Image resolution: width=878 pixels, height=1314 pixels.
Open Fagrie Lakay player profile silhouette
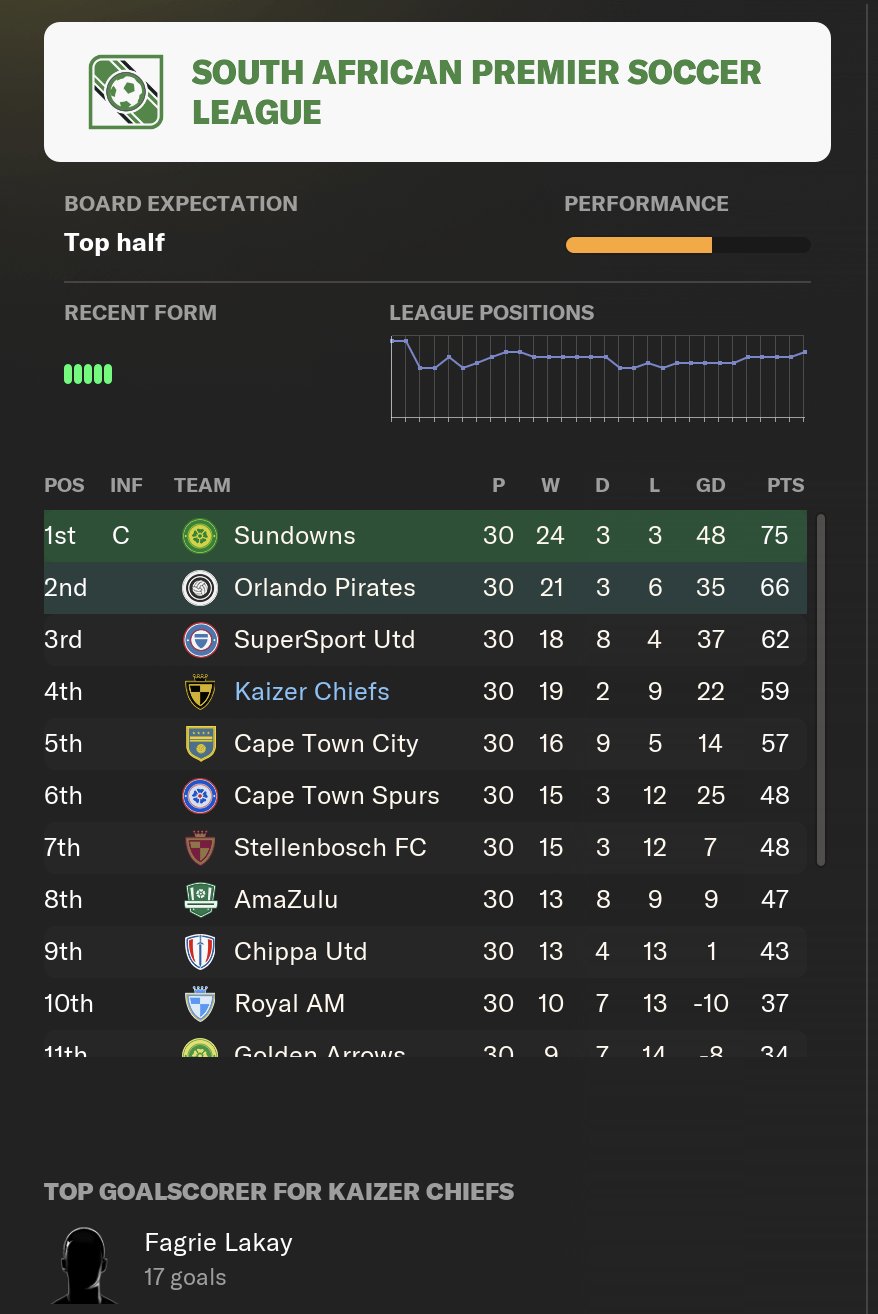pyautogui.click(x=84, y=1265)
